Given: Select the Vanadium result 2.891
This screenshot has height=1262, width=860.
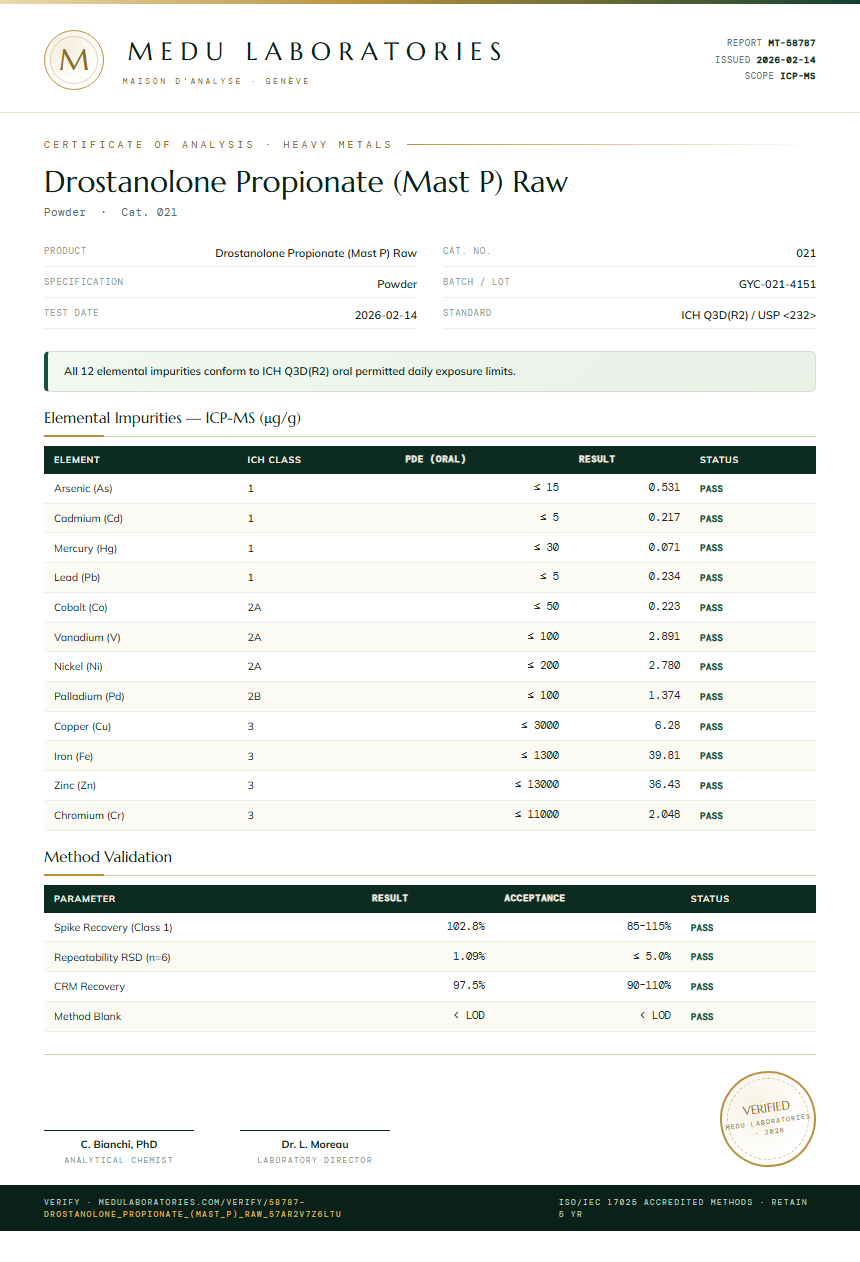Looking at the screenshot, I should pos(664,636).
